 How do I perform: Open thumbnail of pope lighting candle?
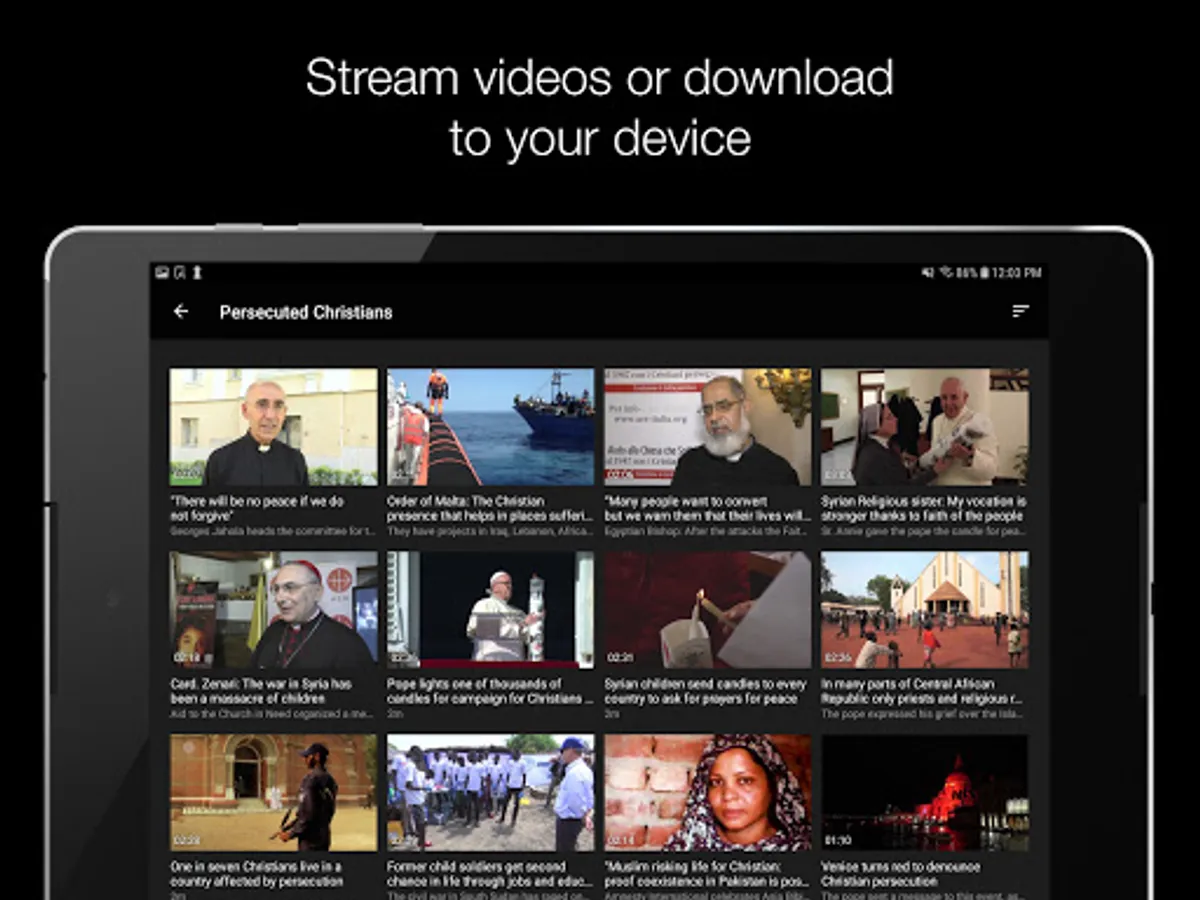click(x=491, y=610)
